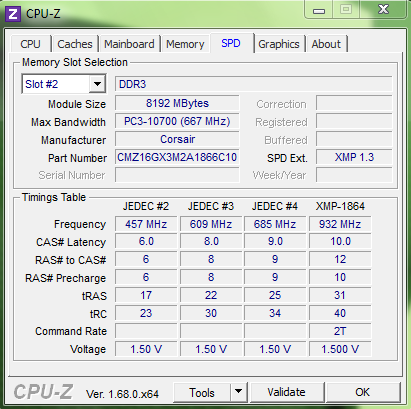The height and width of the screenshot is (409, 411).
Task: Click the tRC value 23
Action: pyautogui.click(x=146, y=313)
